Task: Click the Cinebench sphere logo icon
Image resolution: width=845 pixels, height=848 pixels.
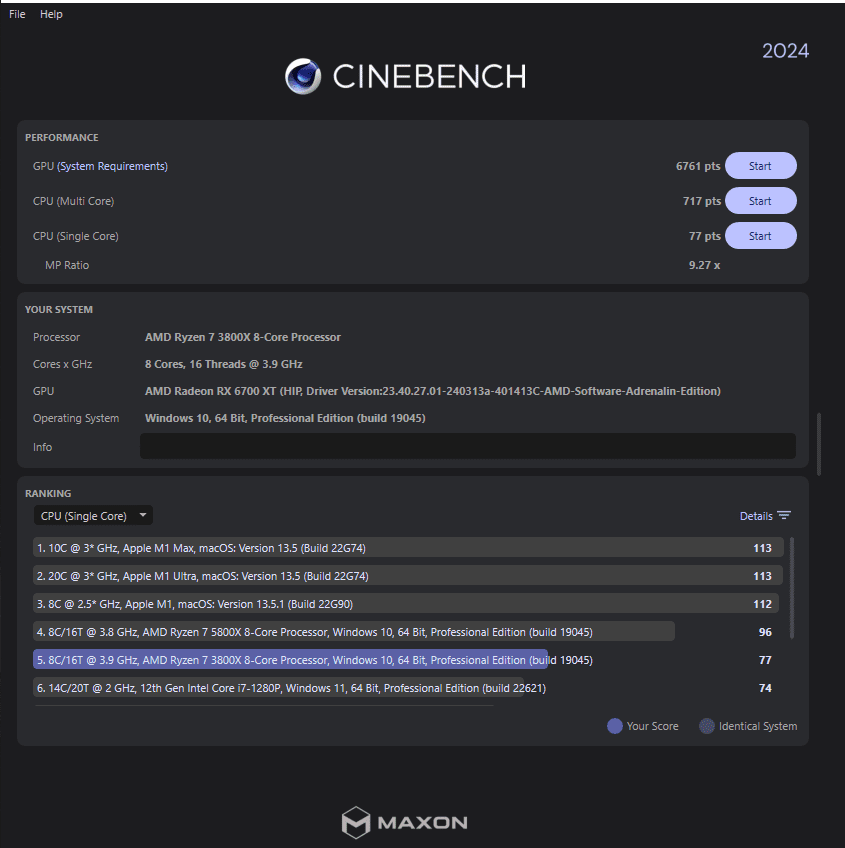Action: (x=303, y=76)
